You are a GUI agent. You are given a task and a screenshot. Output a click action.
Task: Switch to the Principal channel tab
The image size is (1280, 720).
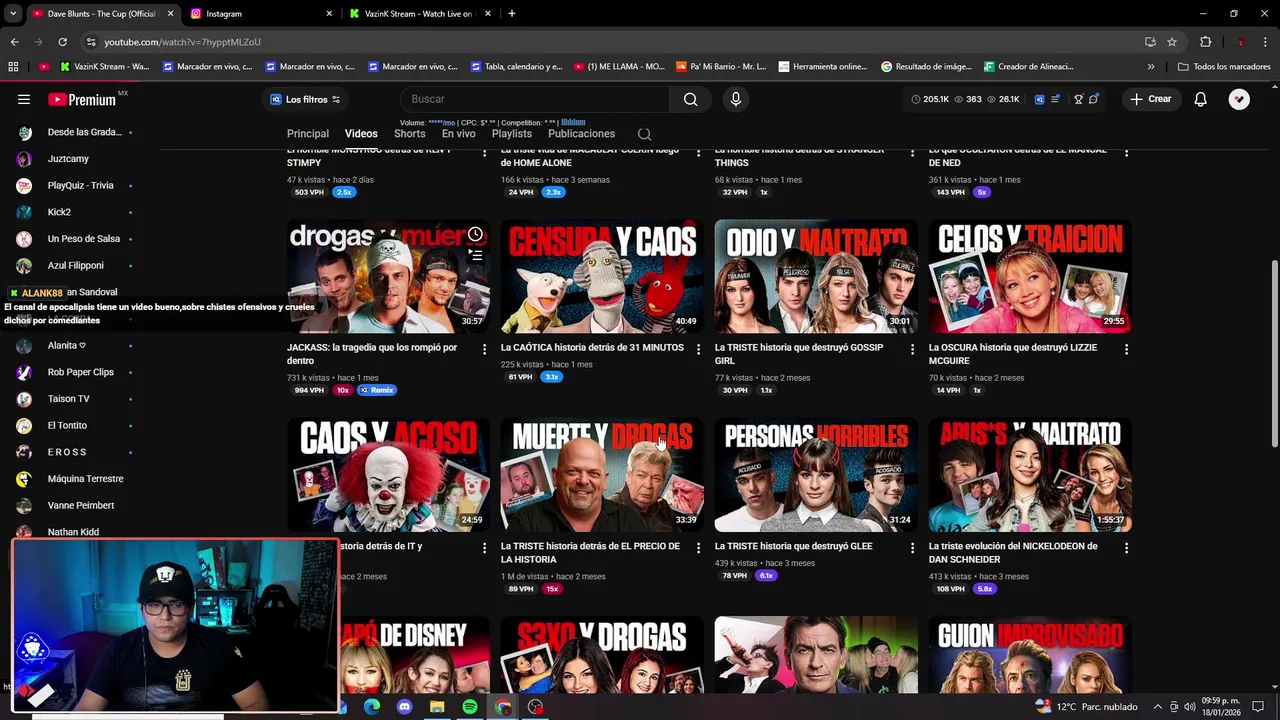pyautogui.click(x=308, y=134)
